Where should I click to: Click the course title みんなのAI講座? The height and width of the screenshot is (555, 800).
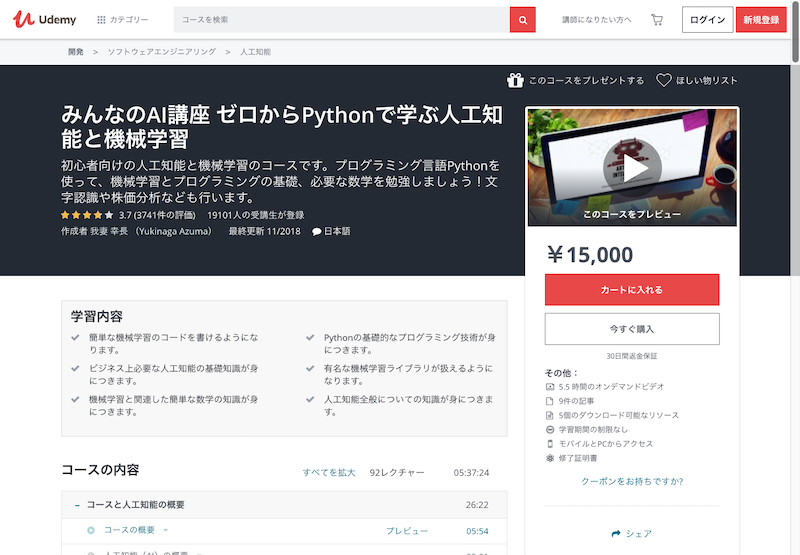click(x=282, y=127)
